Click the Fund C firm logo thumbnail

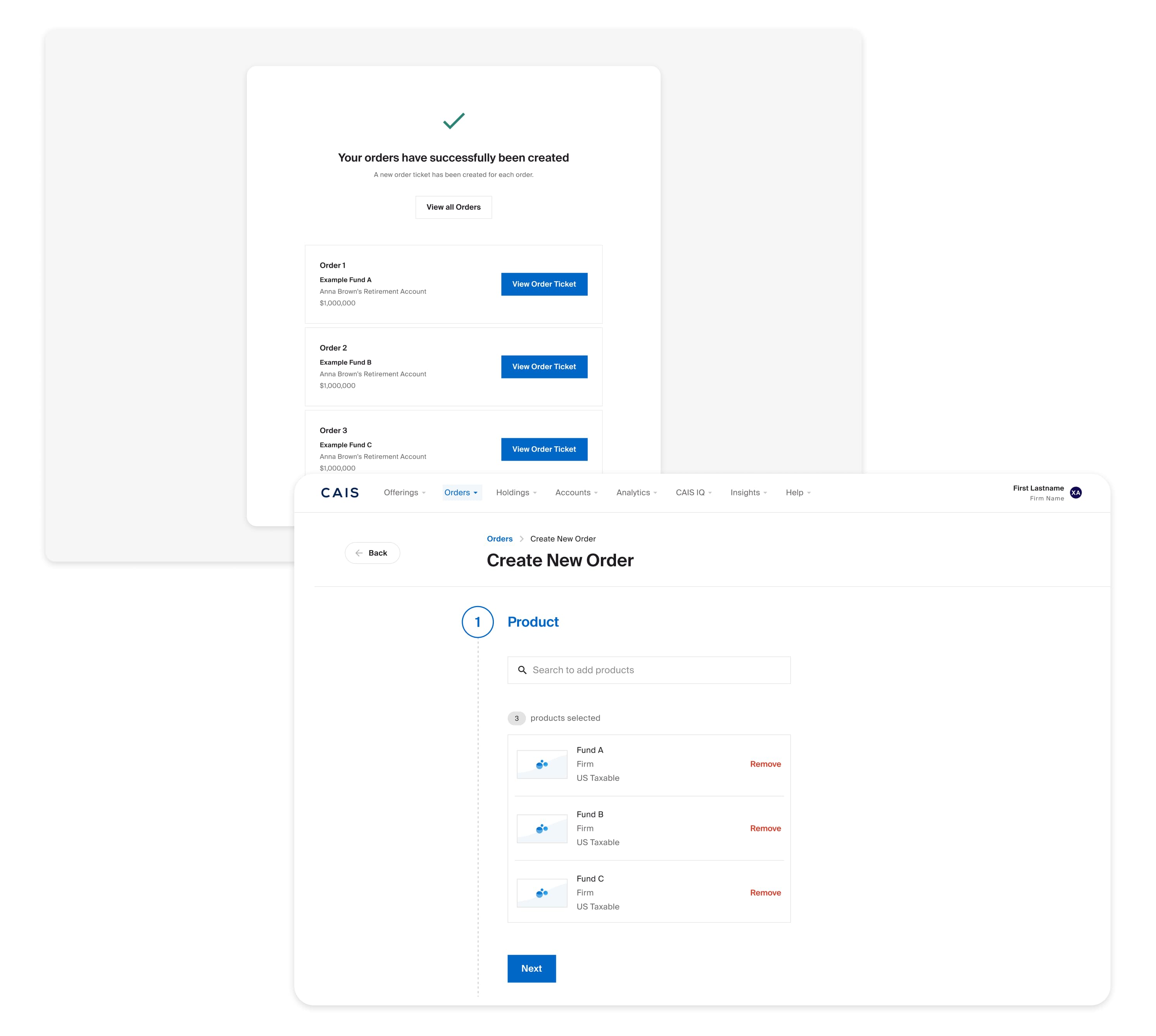[541, 893]
